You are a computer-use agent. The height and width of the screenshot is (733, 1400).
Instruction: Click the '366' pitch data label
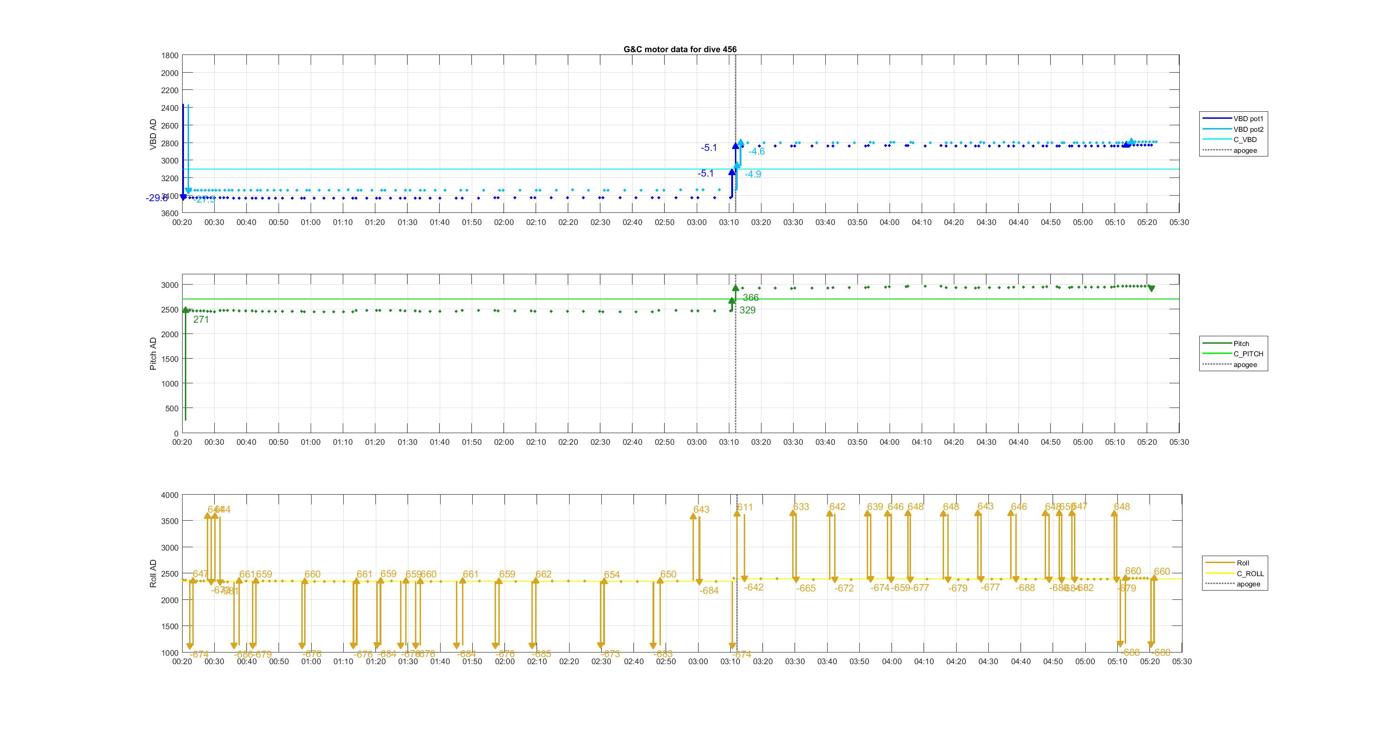751,298
